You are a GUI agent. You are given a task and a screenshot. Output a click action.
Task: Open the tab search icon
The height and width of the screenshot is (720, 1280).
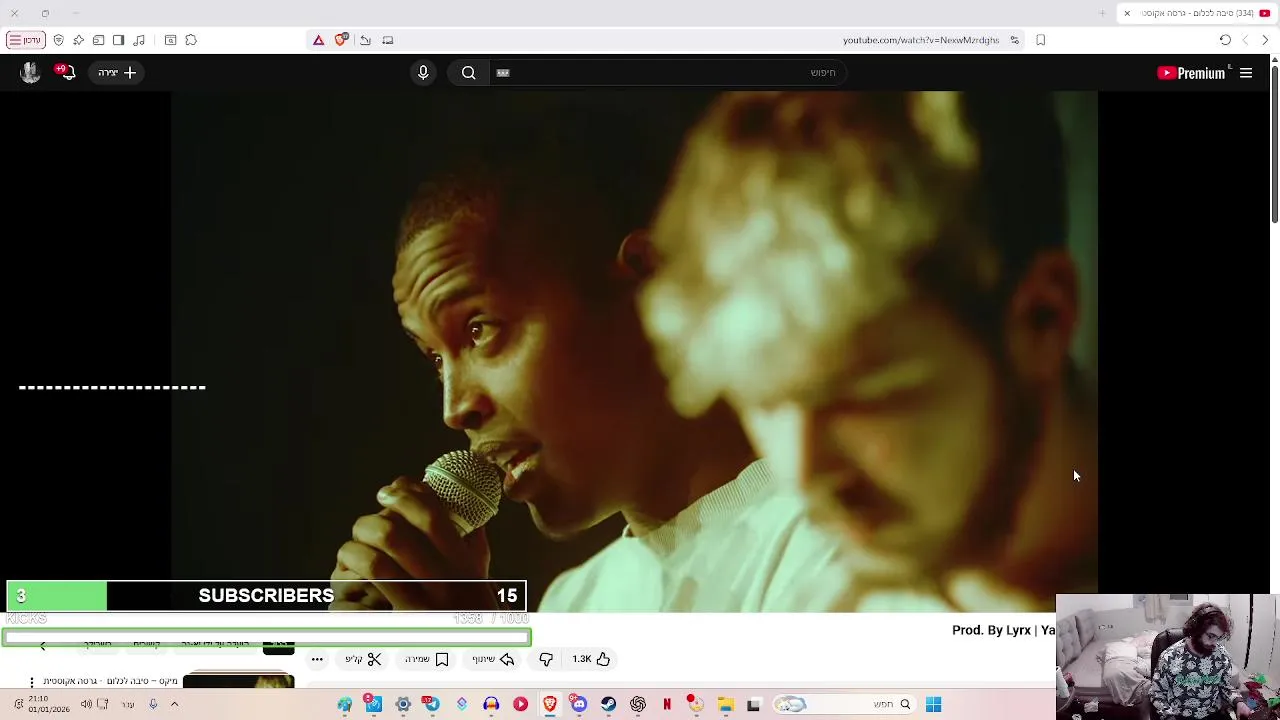pyautogui.click(x=170, y=40)
